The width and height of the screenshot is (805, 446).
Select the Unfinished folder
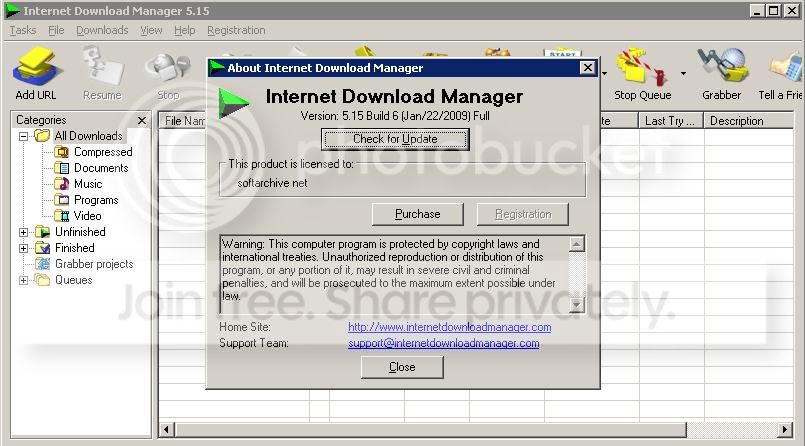click(80, 232)
